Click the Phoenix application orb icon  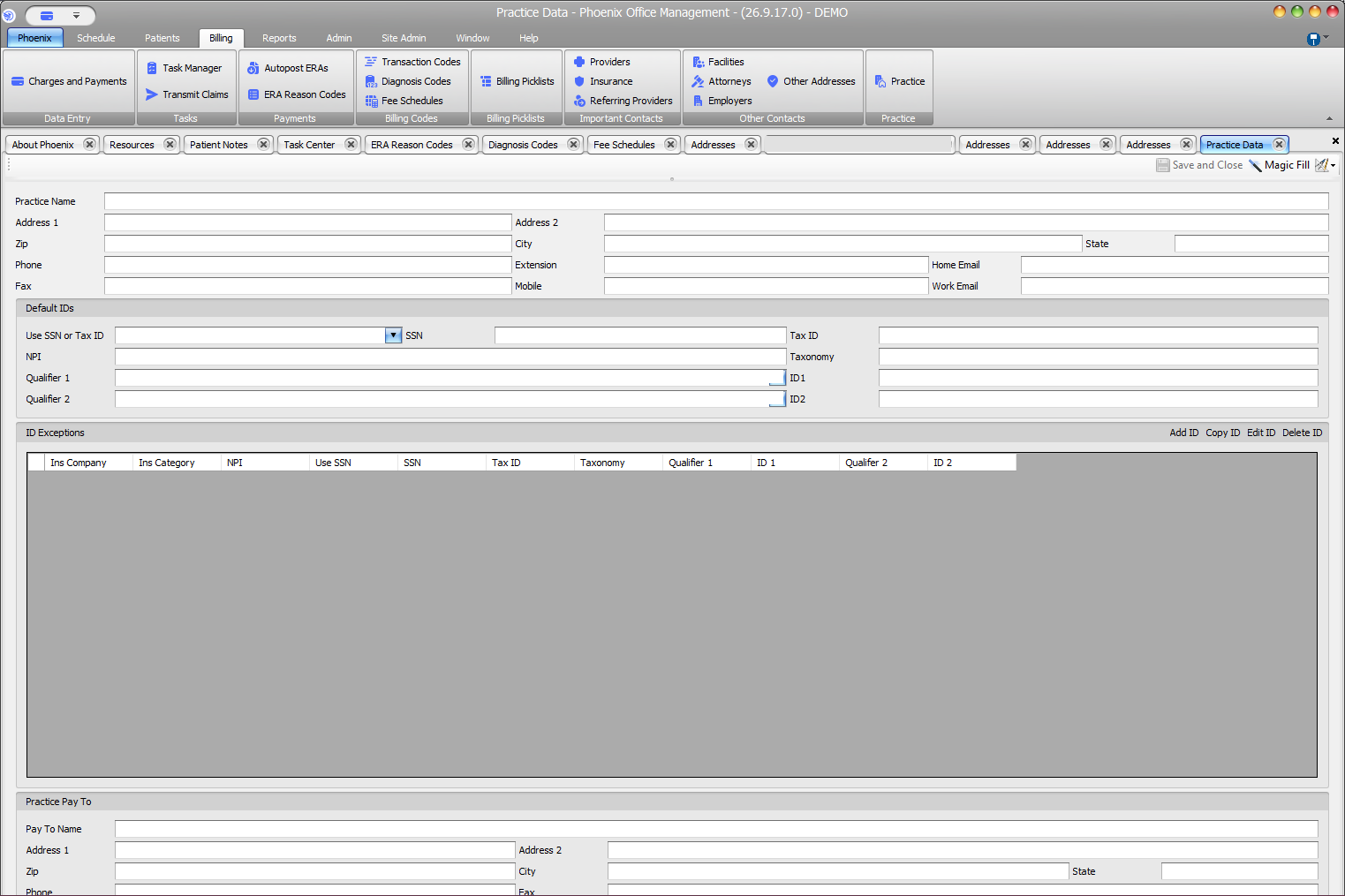[9, 15]
